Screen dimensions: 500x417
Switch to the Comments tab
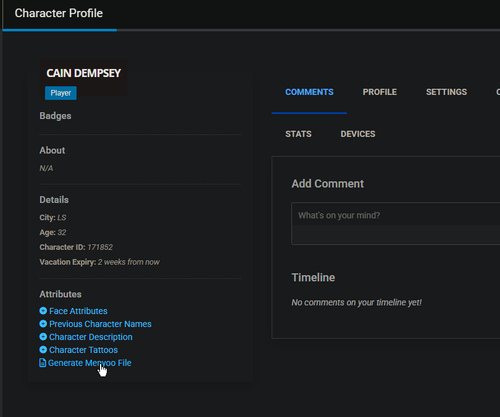coord(309,92)
